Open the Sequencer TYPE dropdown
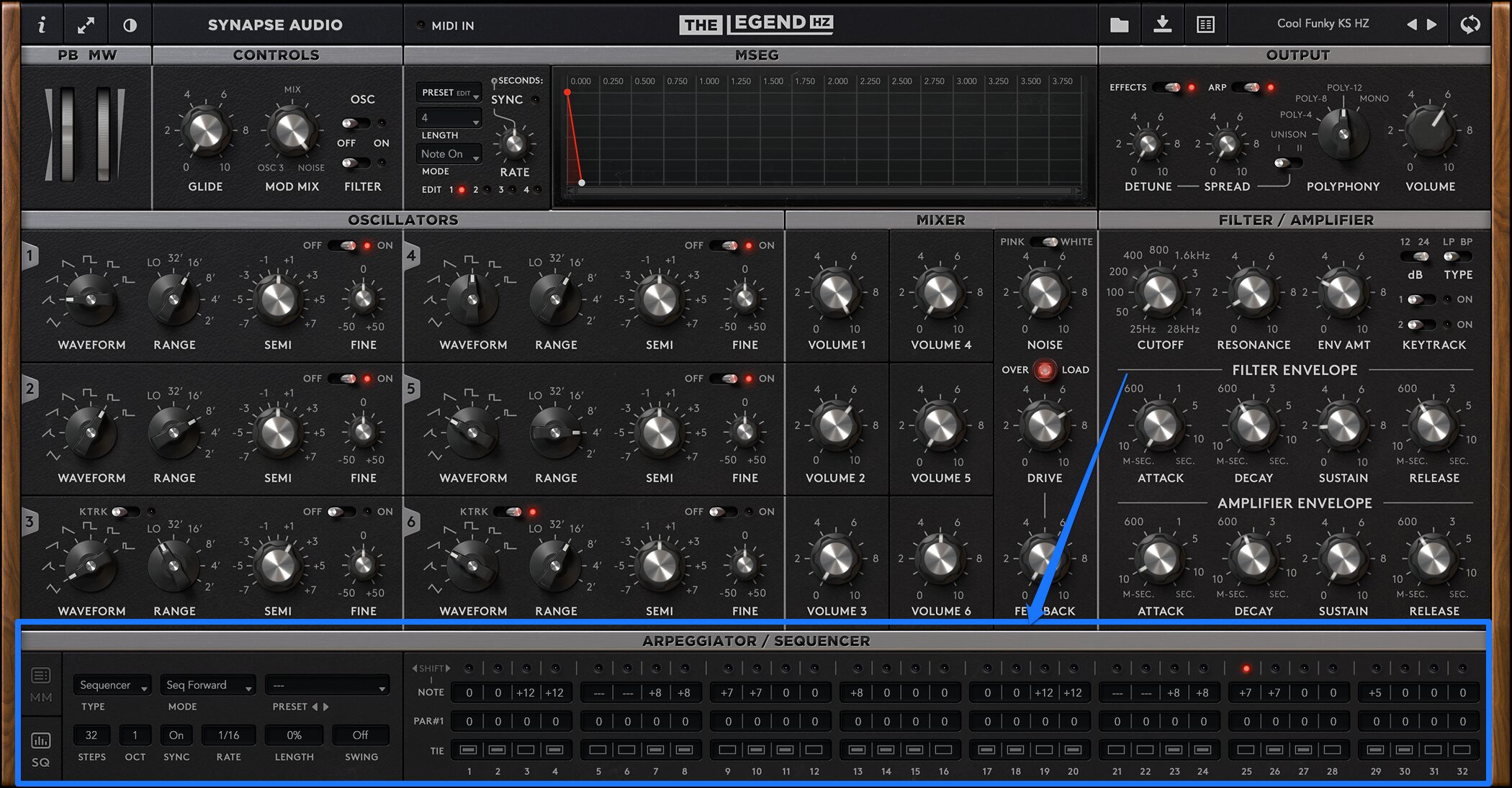The image size is (1512, 788). coord(112,685)
